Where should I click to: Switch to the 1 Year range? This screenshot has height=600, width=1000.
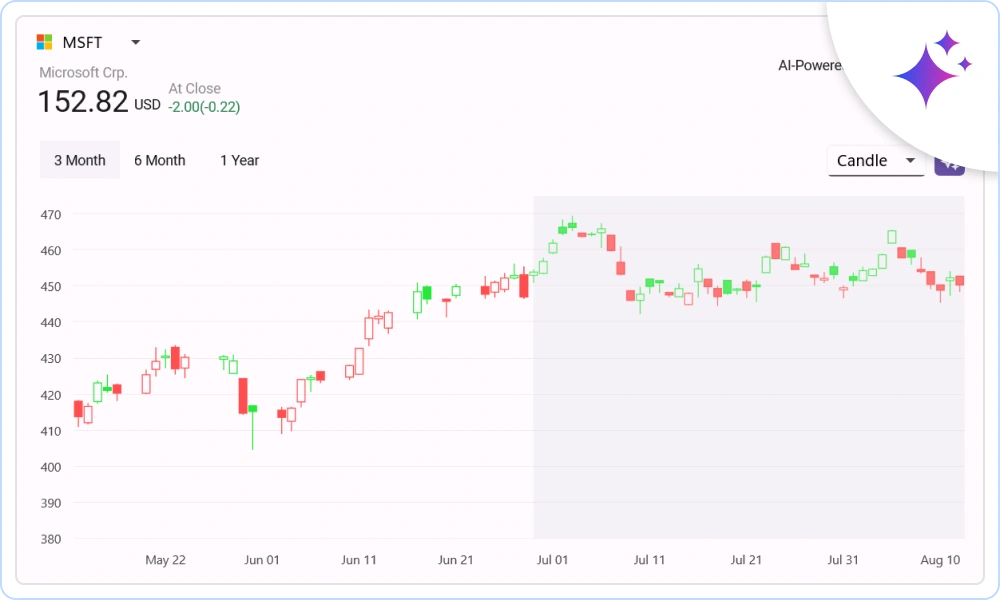(x=239, y=160)
